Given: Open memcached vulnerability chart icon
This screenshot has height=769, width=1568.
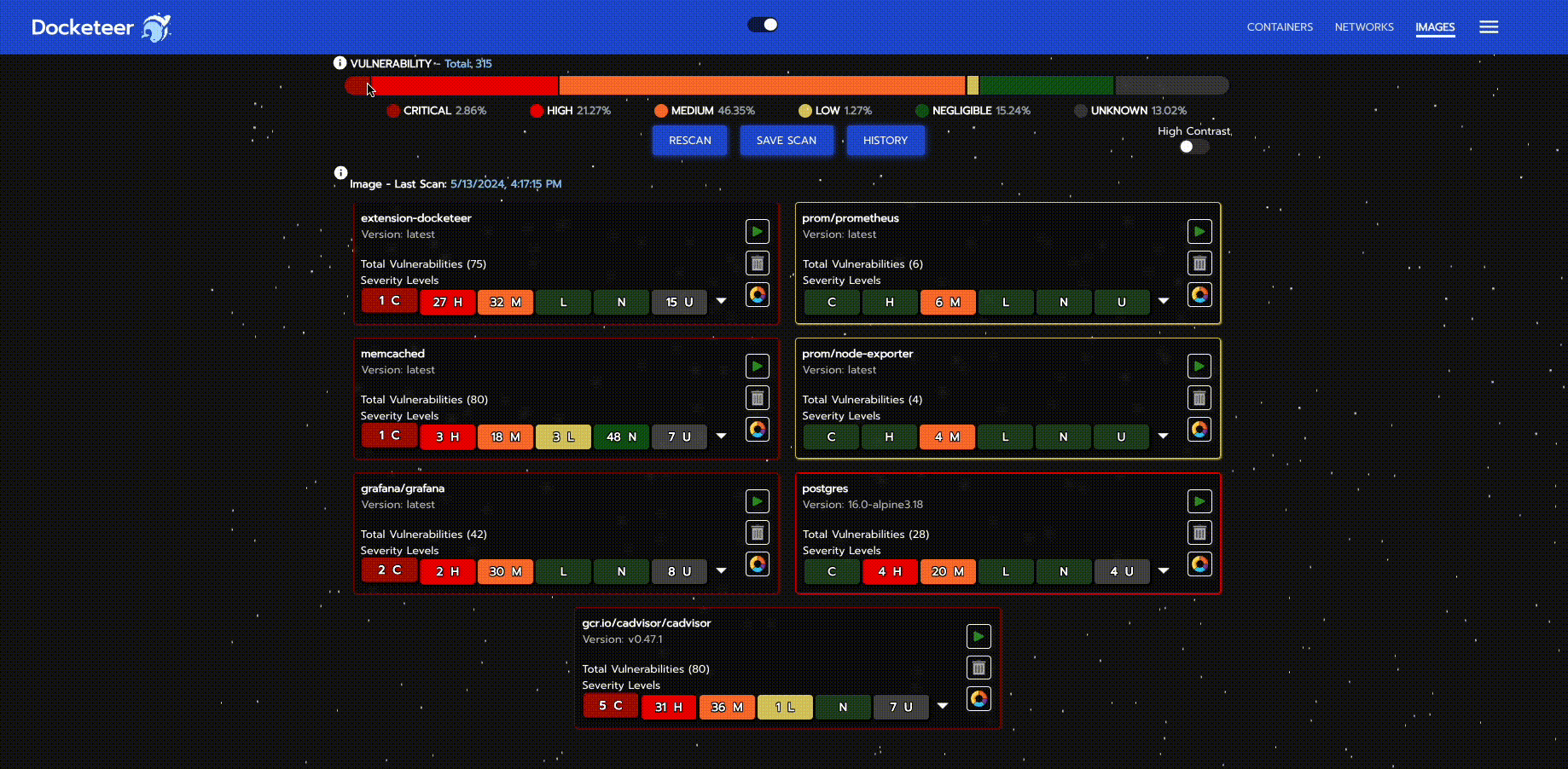Looking at the screenshot, I should 757,430.
